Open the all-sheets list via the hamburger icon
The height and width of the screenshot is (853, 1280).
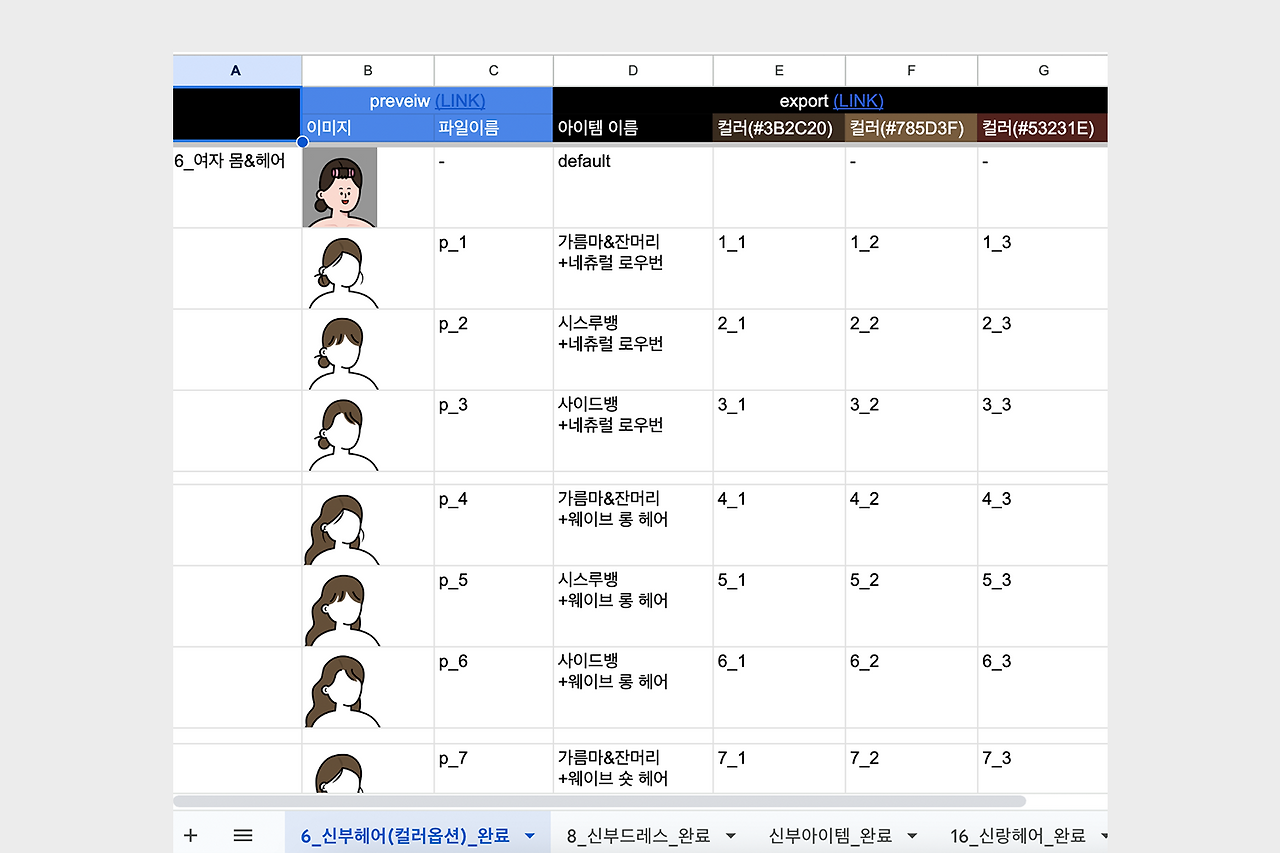[x=241, y=835]
